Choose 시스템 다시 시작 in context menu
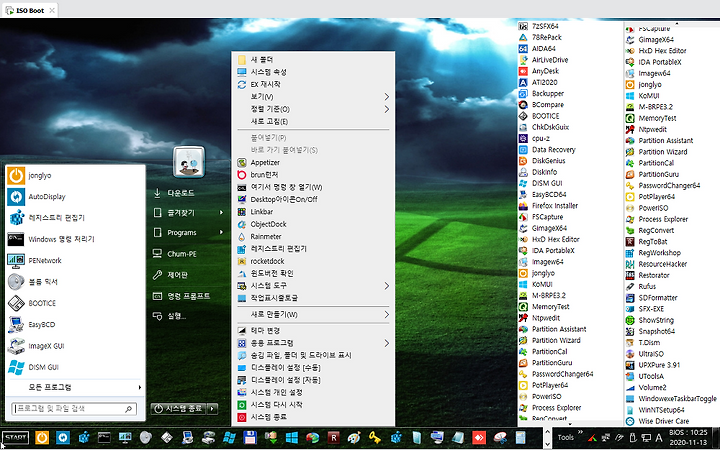This screenshot has height=450, width=720. pos(313,405)
